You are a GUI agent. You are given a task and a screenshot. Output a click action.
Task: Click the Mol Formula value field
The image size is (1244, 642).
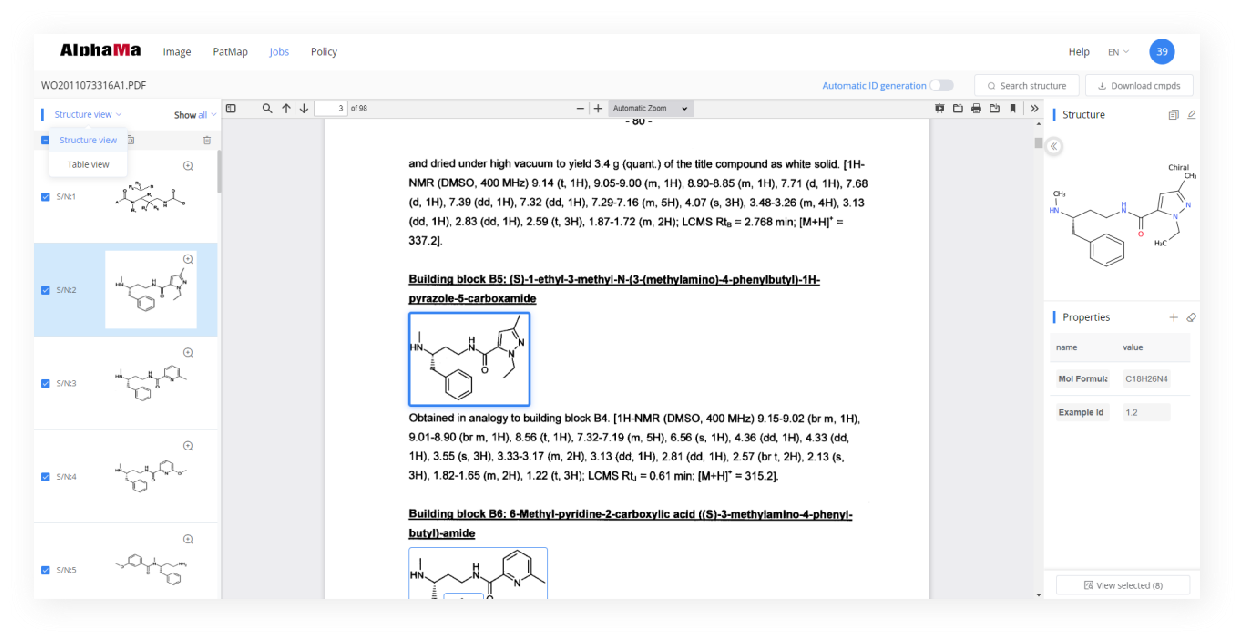pos(1146,379)
